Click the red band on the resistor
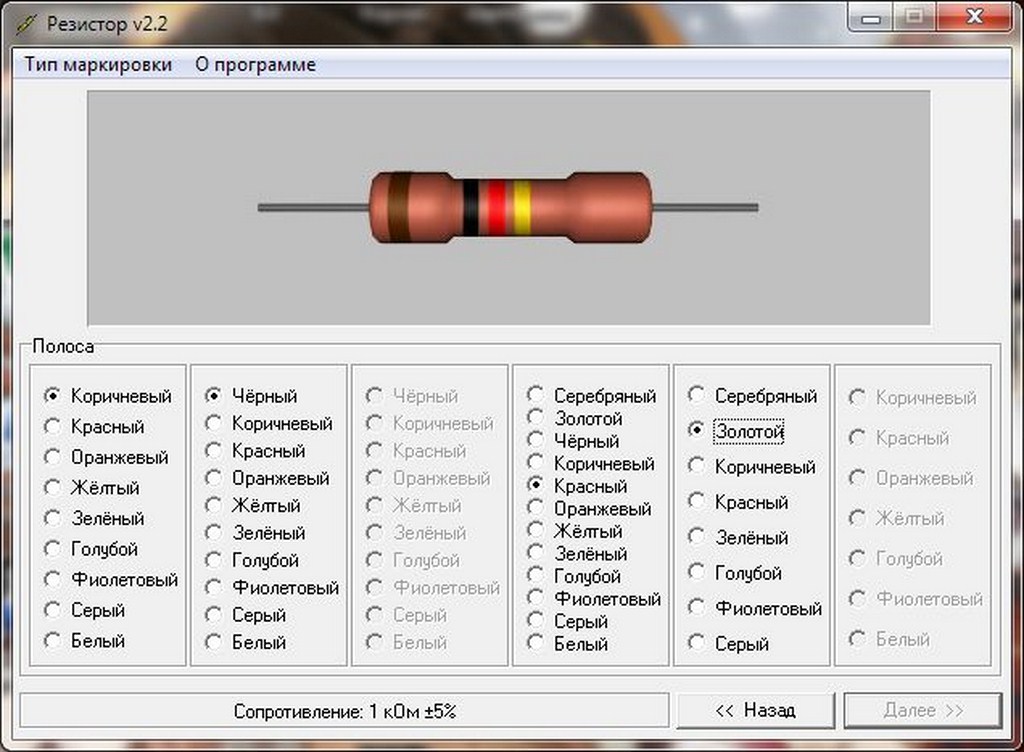This screenshot has width=1024, height=752. (496, 208)
